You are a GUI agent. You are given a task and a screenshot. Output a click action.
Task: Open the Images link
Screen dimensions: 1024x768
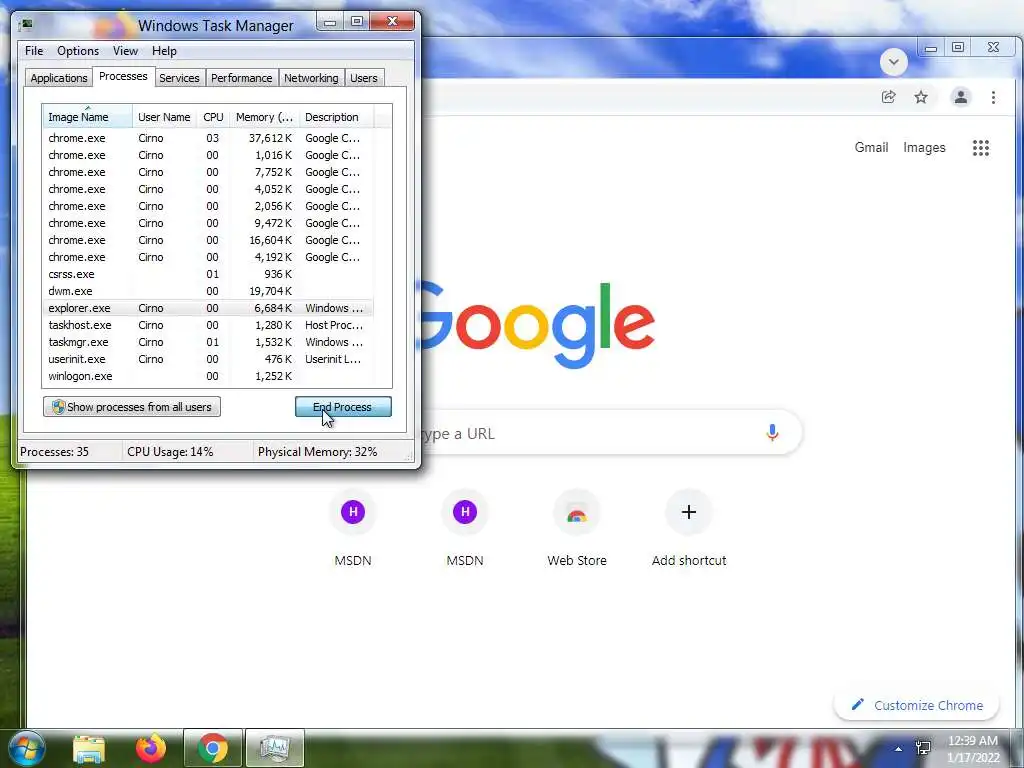(x=924, y=148)
